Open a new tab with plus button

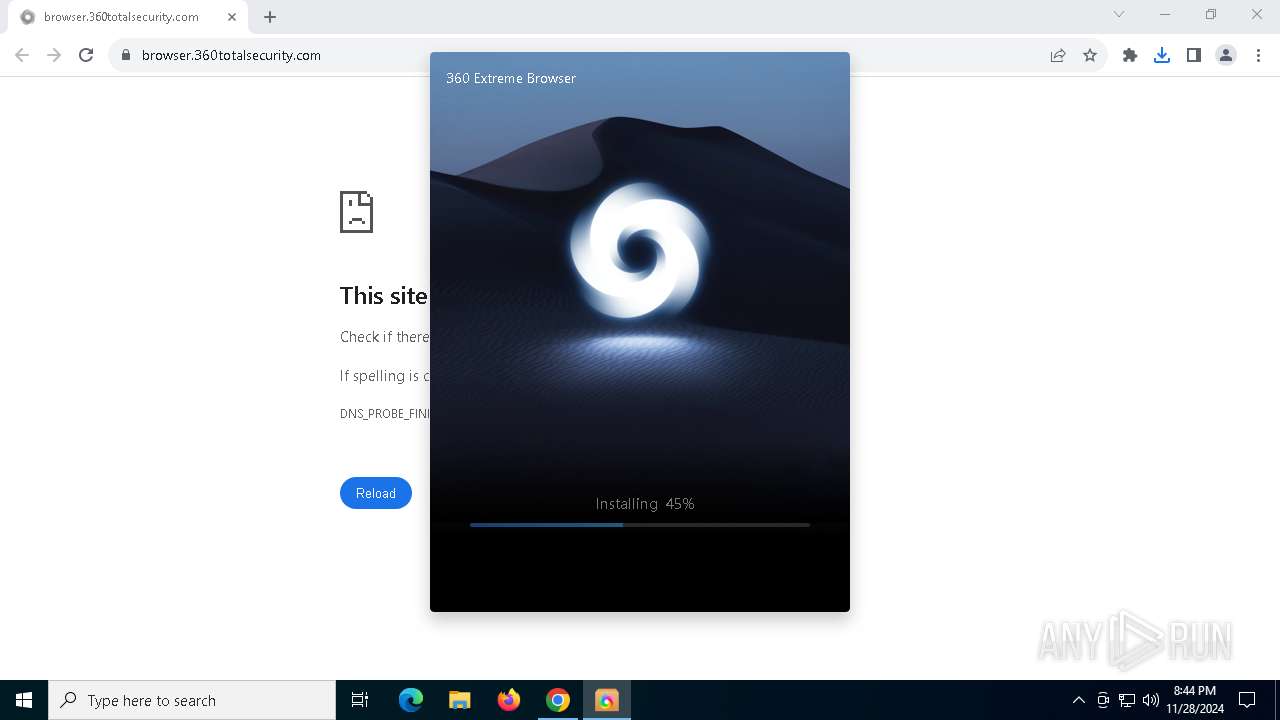click(270, 17)
